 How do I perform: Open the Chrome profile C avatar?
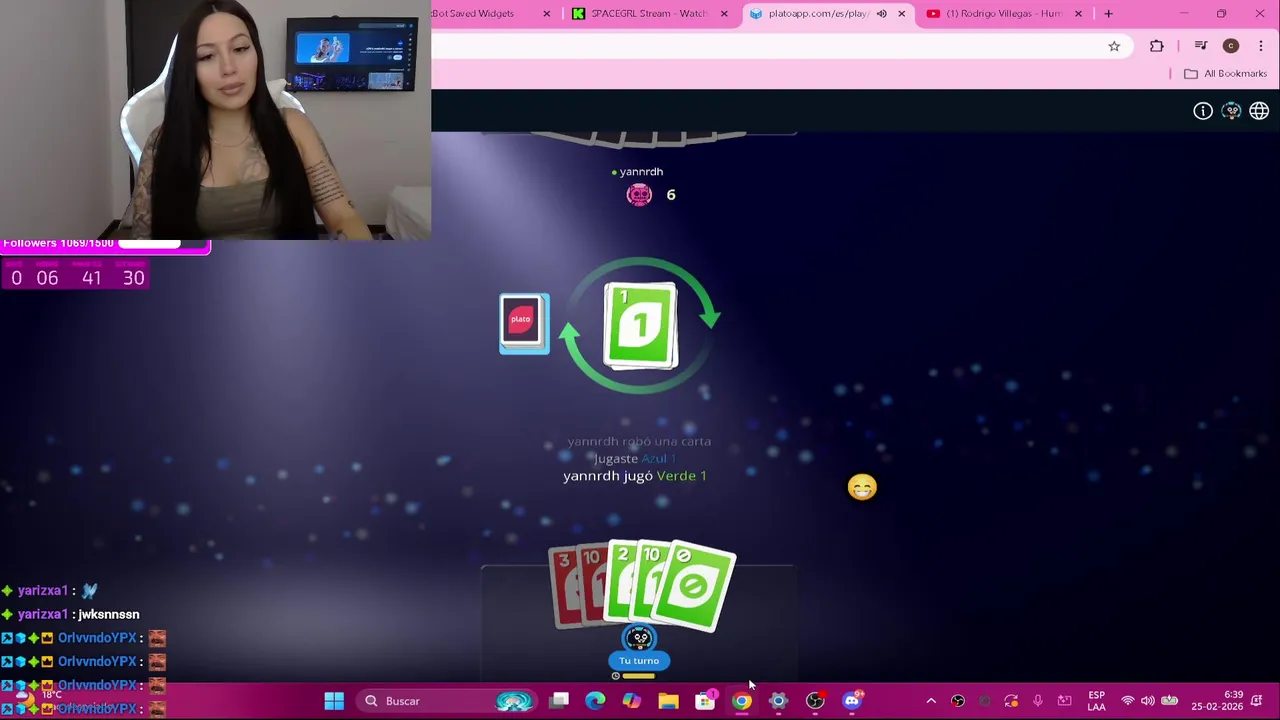point(1231,46)
